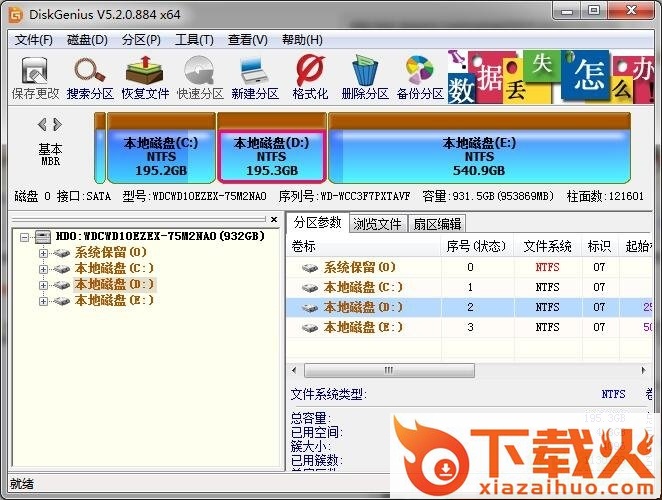Click Quick Partition (快速分区) icon
Image resolution: width=662 pixels, height=500 pixels.
200,78
